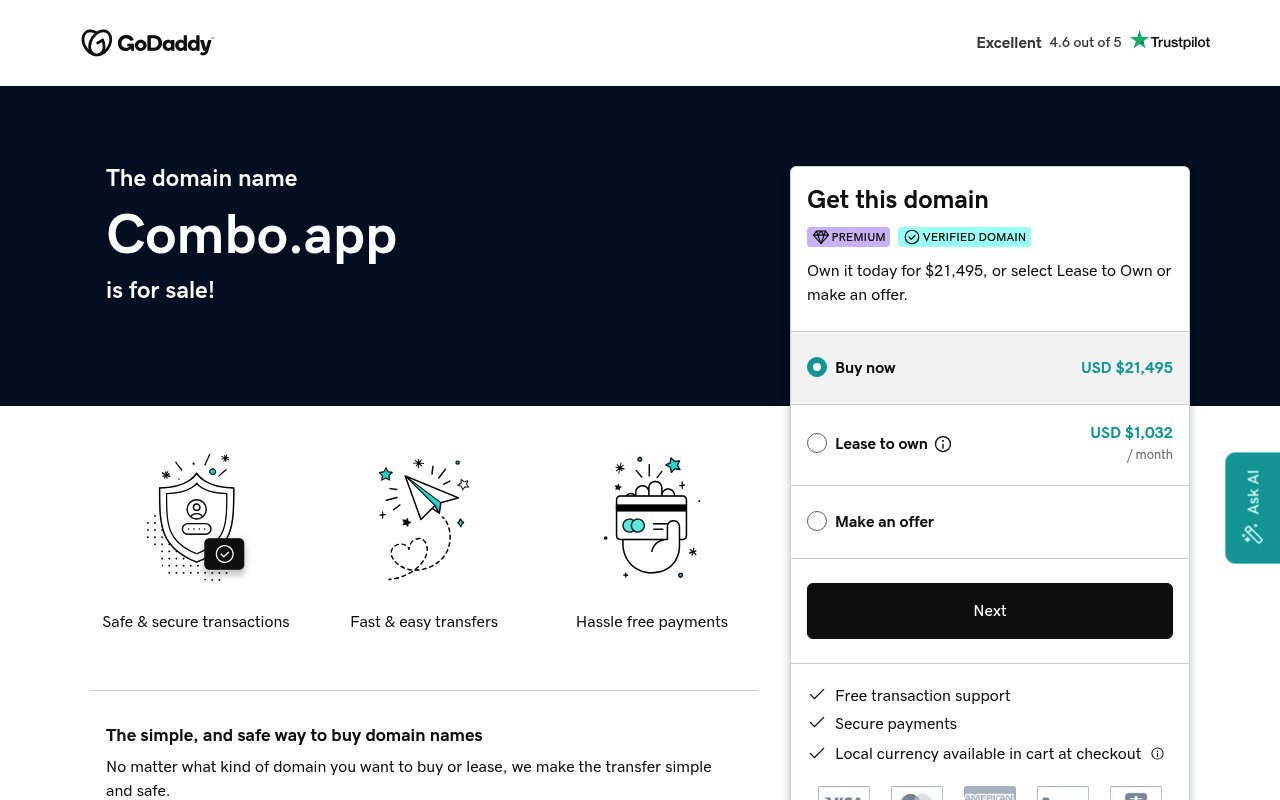Open the local currency info tooltip
The image size is (1280, 800).
(1157, 753)
